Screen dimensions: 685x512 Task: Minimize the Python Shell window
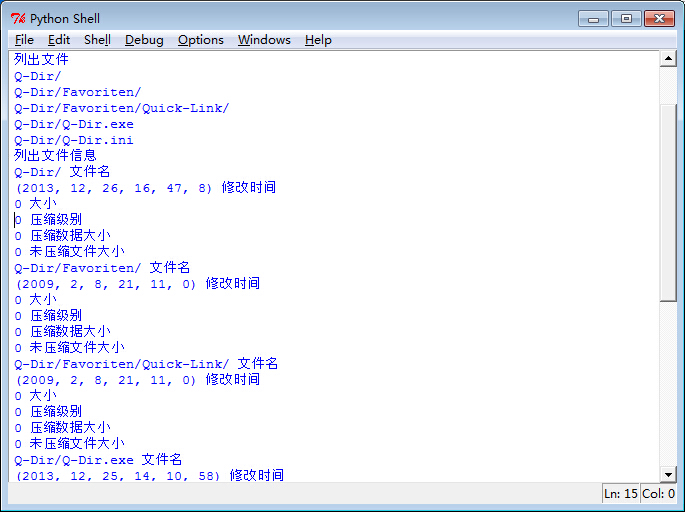pos(593,19)
